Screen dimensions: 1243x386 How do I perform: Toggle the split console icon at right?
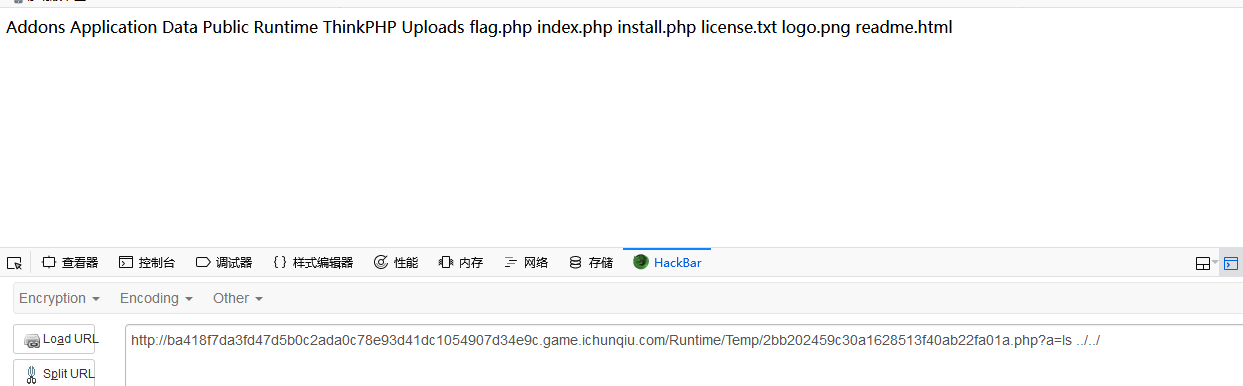[x=1231, y=263]
